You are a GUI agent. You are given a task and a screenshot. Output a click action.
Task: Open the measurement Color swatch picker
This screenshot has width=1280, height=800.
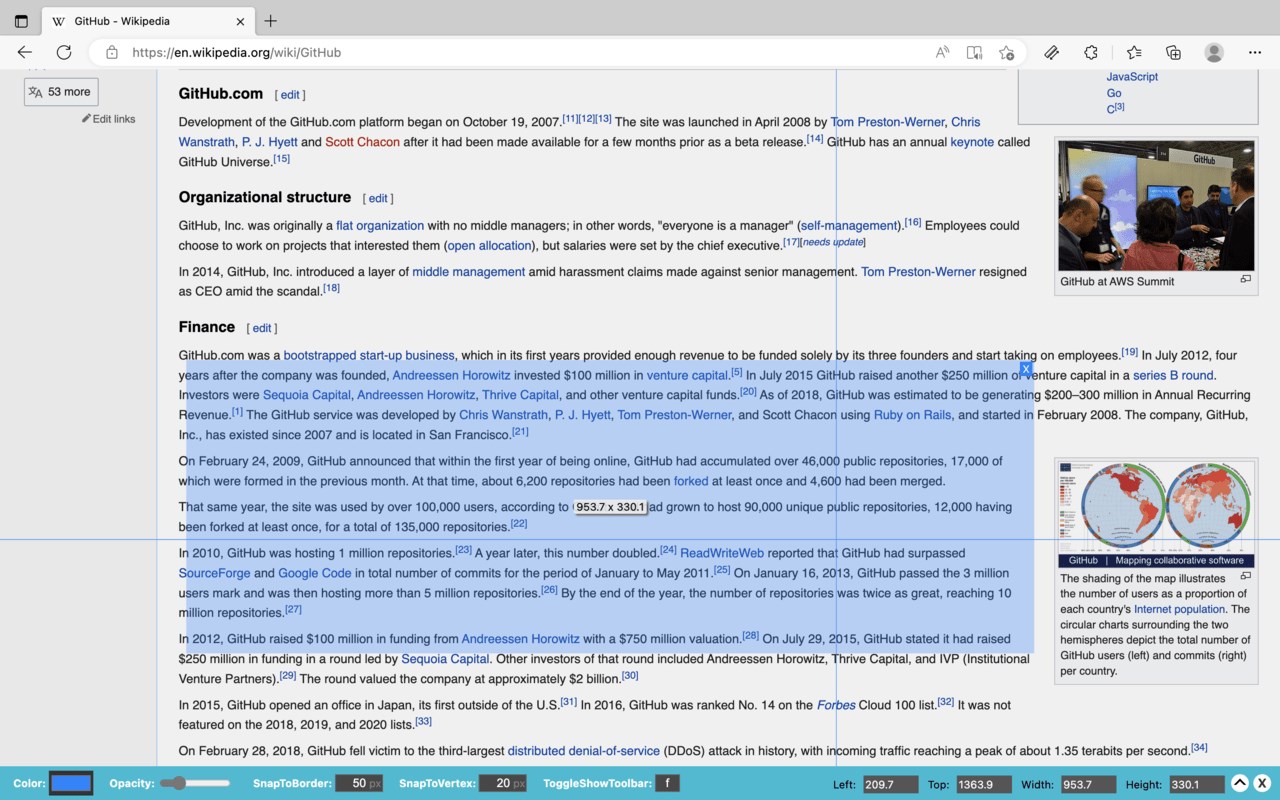pyautogui.click(x=71, y=783)
